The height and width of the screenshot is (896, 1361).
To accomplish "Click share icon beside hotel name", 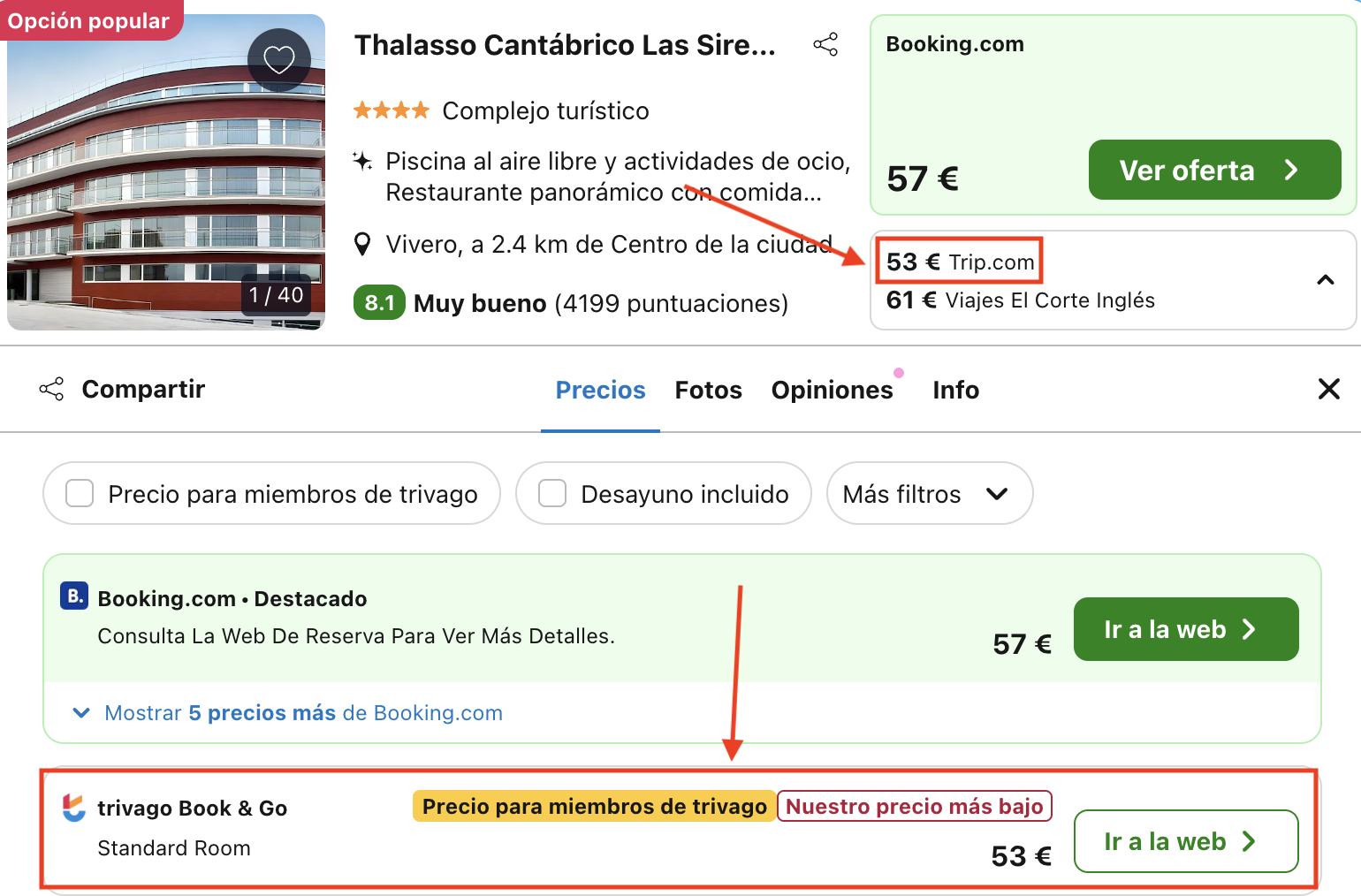I will click(825, 45).
